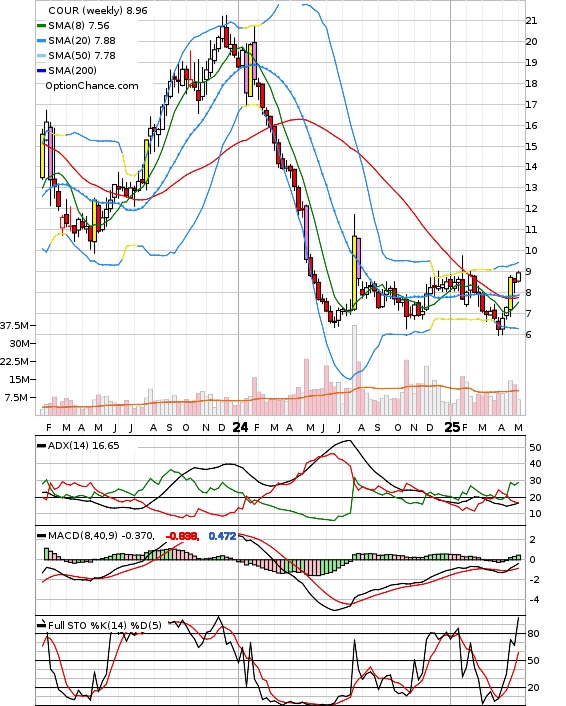The width and height of the screenshot is (566, 706).
Task: Click the black ADX legend line marker
Action: click(41, 446)
